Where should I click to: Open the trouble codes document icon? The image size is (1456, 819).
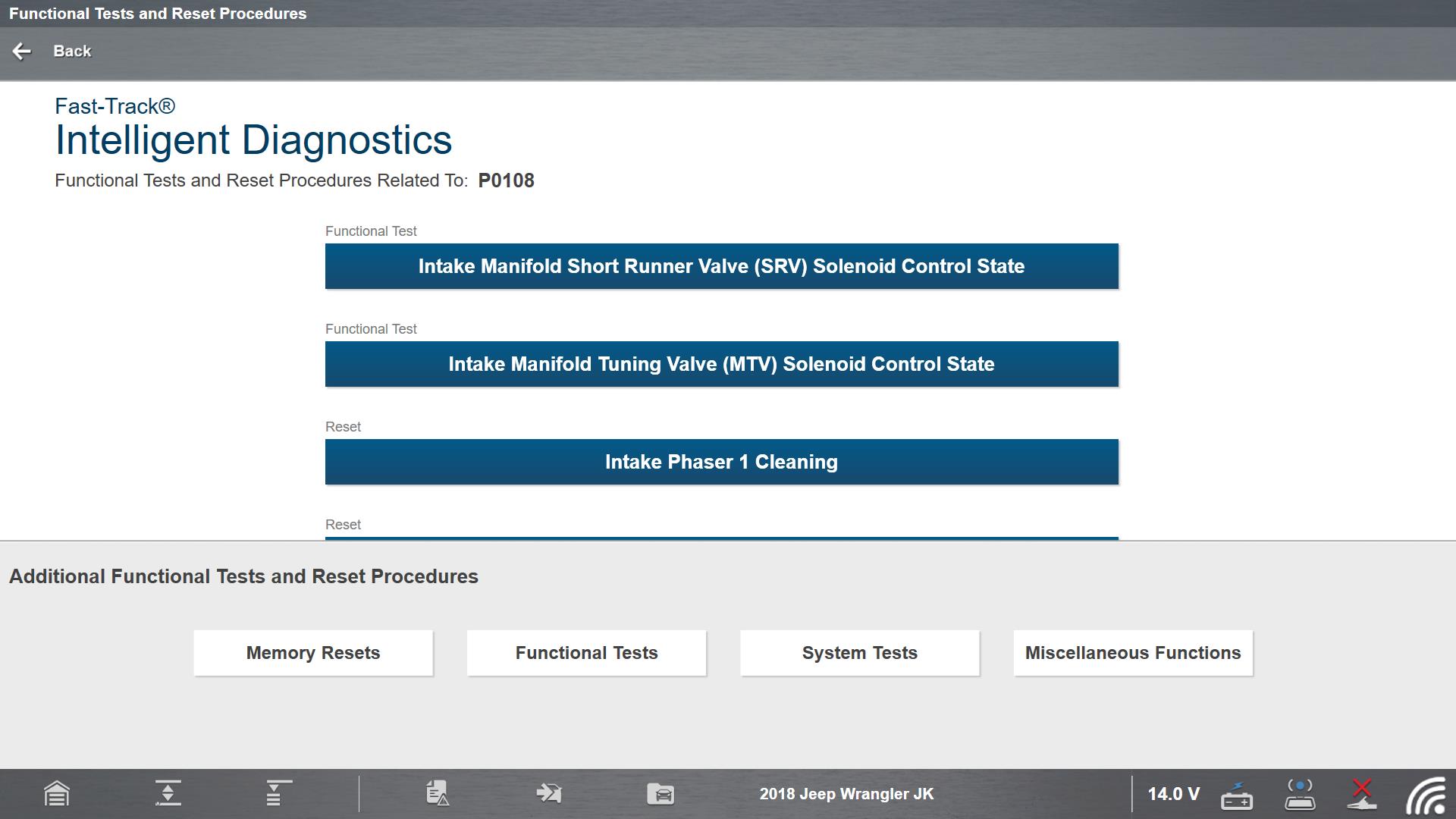[438, 793]
